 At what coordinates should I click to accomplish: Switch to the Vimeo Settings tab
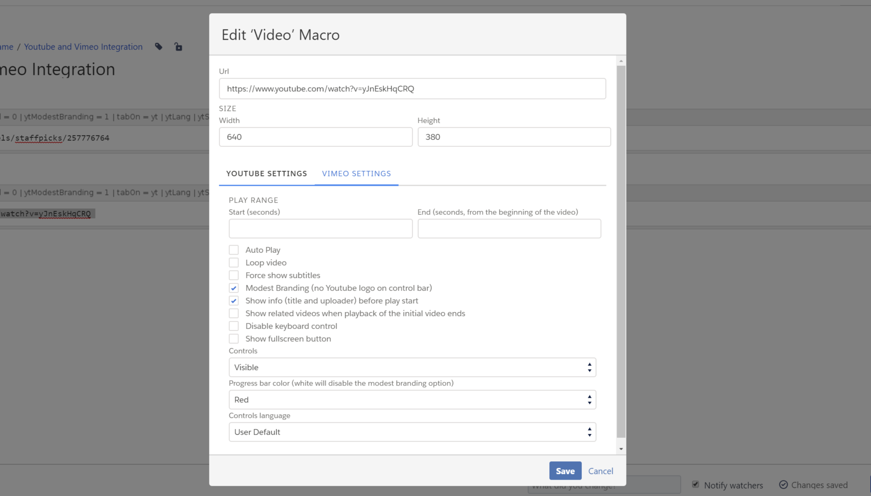pos(356,174)
